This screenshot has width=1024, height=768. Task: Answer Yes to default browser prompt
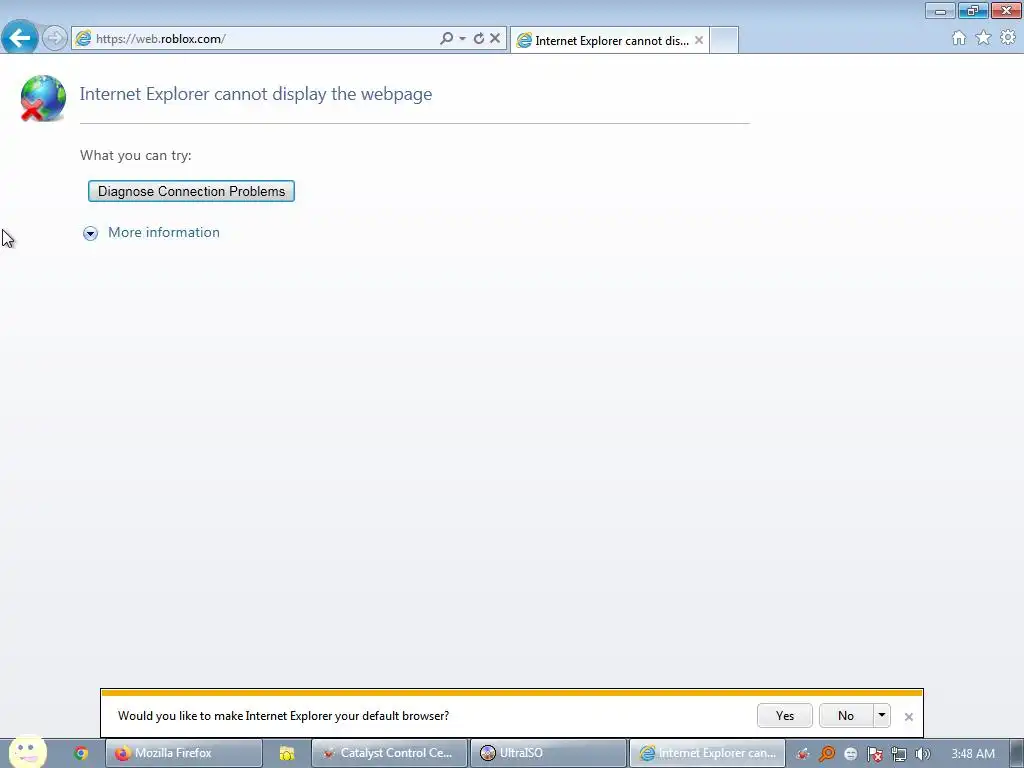(785, 716)
